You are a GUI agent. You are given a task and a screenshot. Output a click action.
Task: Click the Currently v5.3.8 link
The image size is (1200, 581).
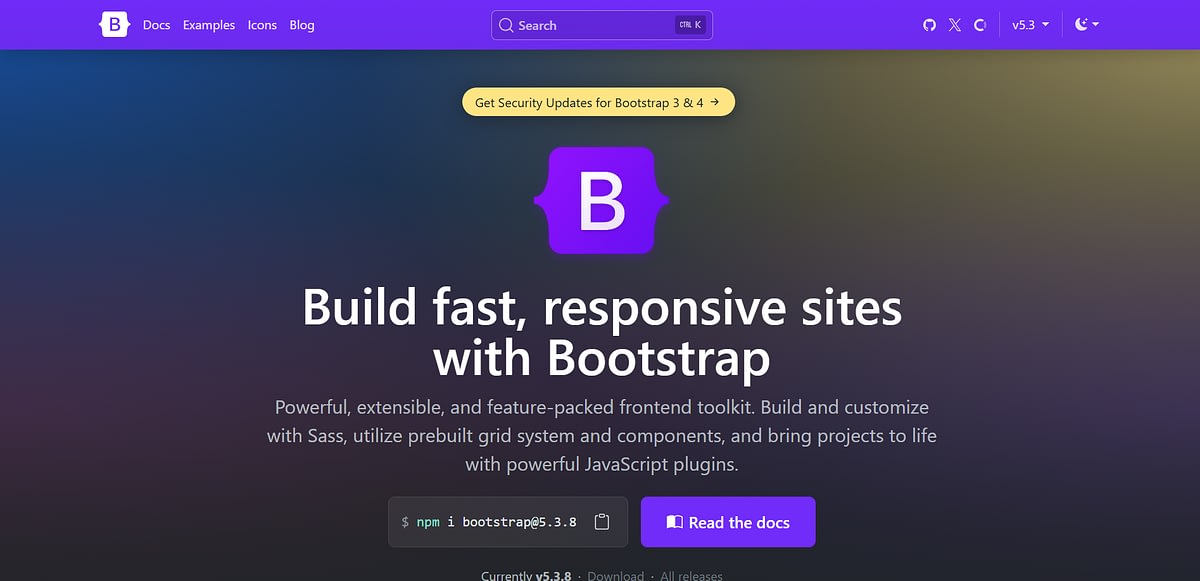(x=527, y=575)
